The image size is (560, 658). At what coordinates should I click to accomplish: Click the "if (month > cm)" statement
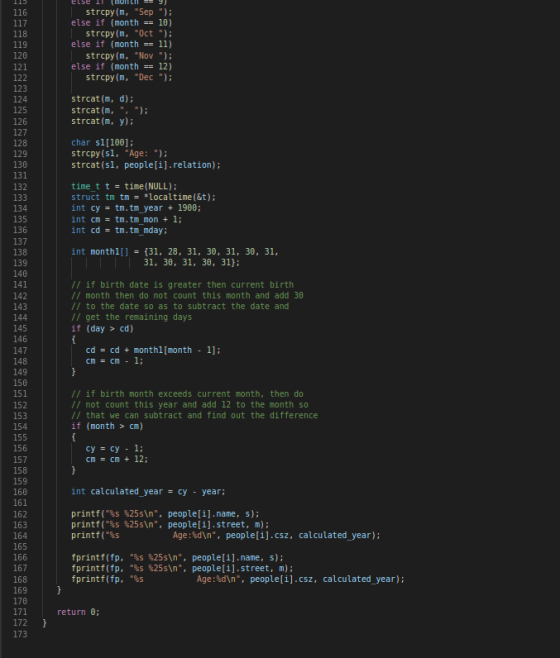point(107,426)
